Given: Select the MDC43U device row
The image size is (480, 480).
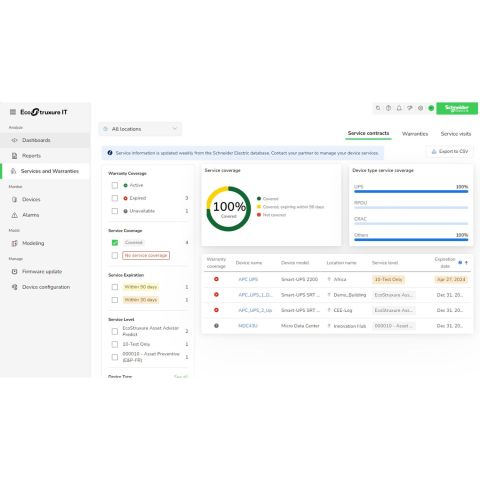Looking at the screenshot, I should click(x=337, y=326).
